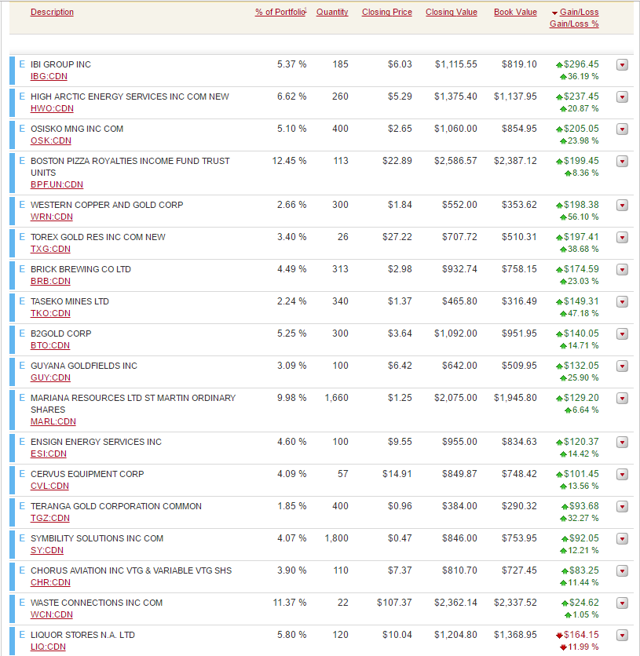This screenshot has width=640, height=656.
Task: Open the WRN:CDN ticker link
Action: (51, 217)
